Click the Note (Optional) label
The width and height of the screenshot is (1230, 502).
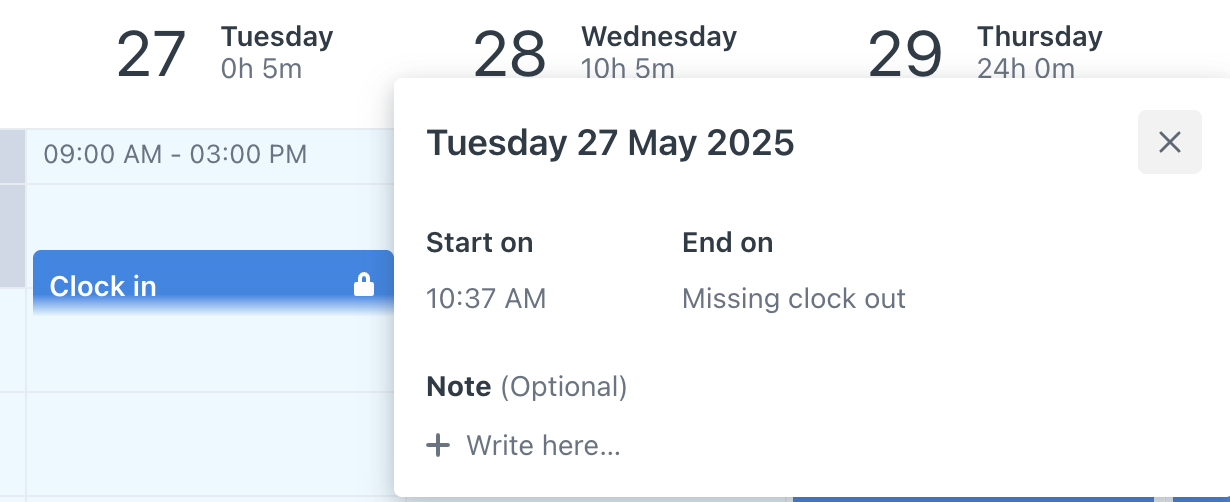pyautogui.click(x=527, y=386)
